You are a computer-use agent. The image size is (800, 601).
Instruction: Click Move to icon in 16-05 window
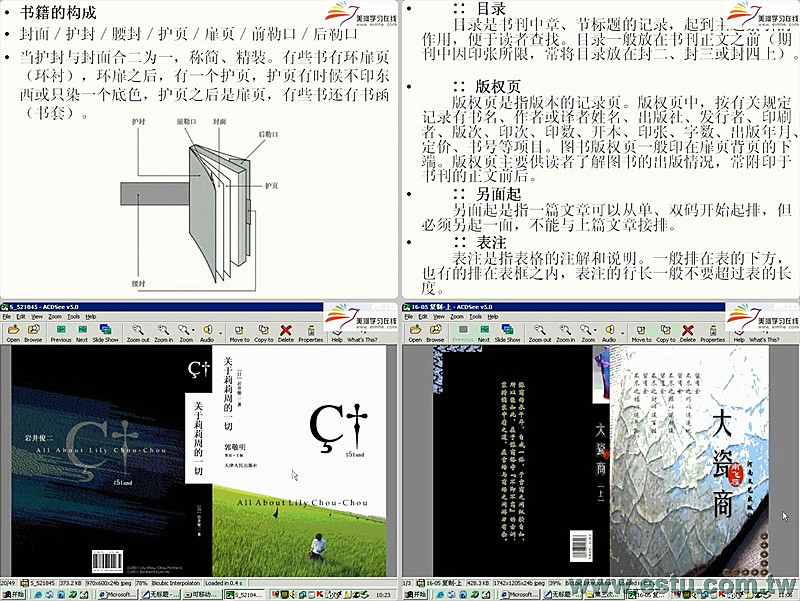(x=641, y=333)
